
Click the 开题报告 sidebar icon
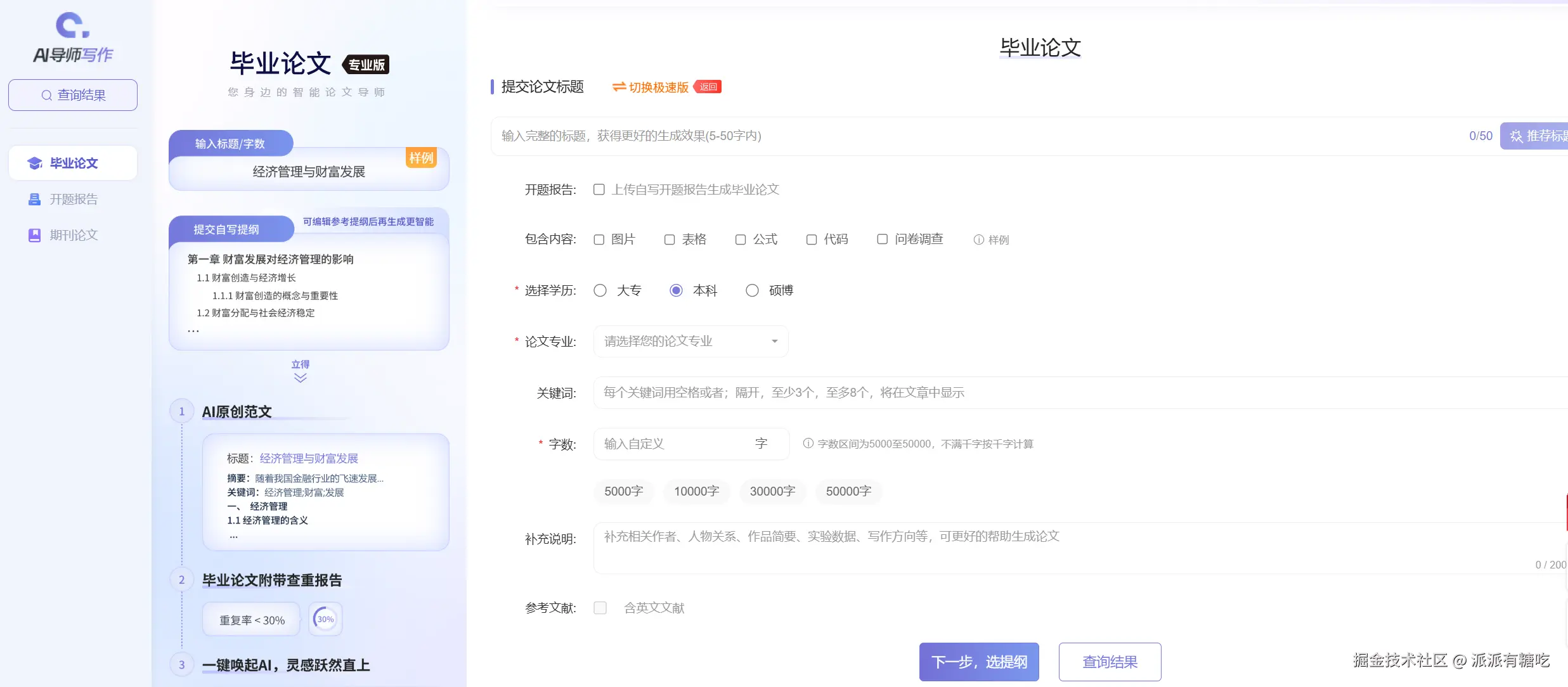tap(35, 200)
